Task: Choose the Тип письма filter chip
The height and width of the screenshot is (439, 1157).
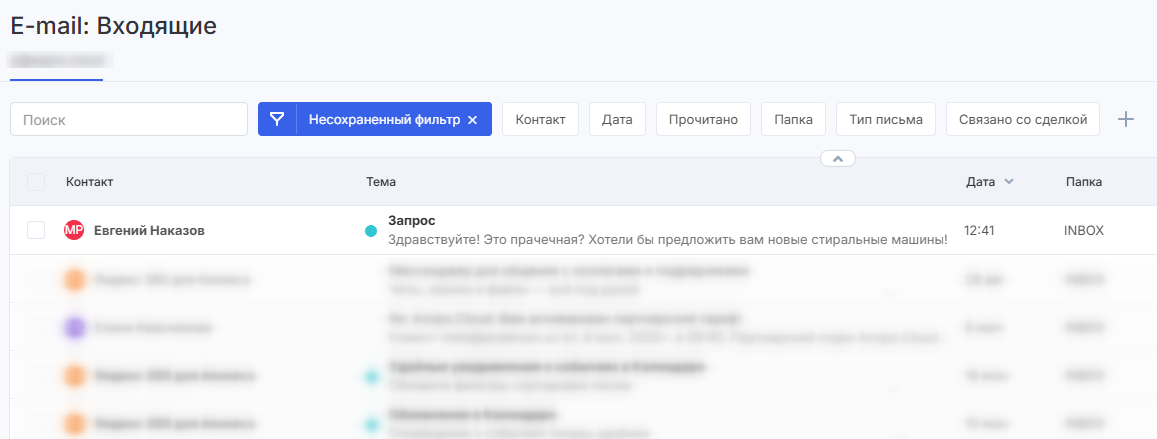Action: point(885,119)
